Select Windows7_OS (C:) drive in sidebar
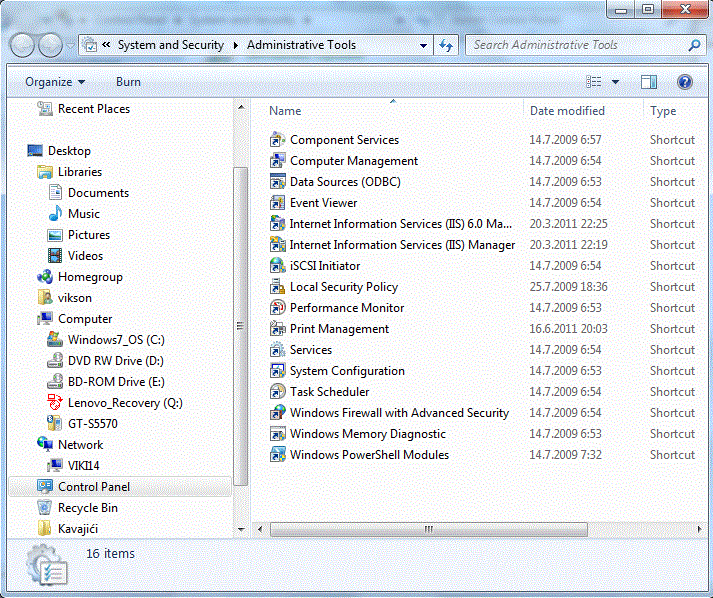713x598 pixels. [x=109, y=340]
